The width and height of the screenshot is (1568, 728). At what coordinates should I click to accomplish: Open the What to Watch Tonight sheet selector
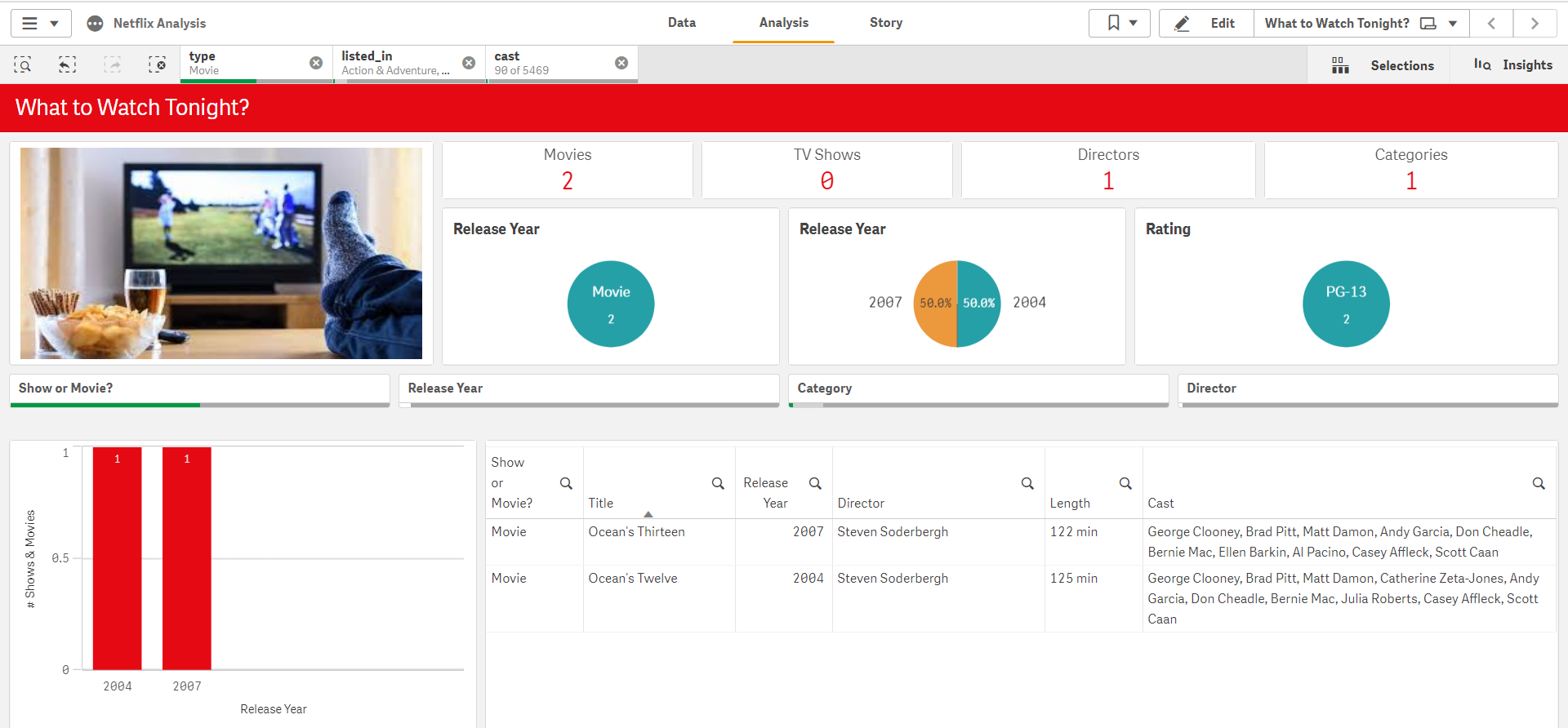(1361, 23)
